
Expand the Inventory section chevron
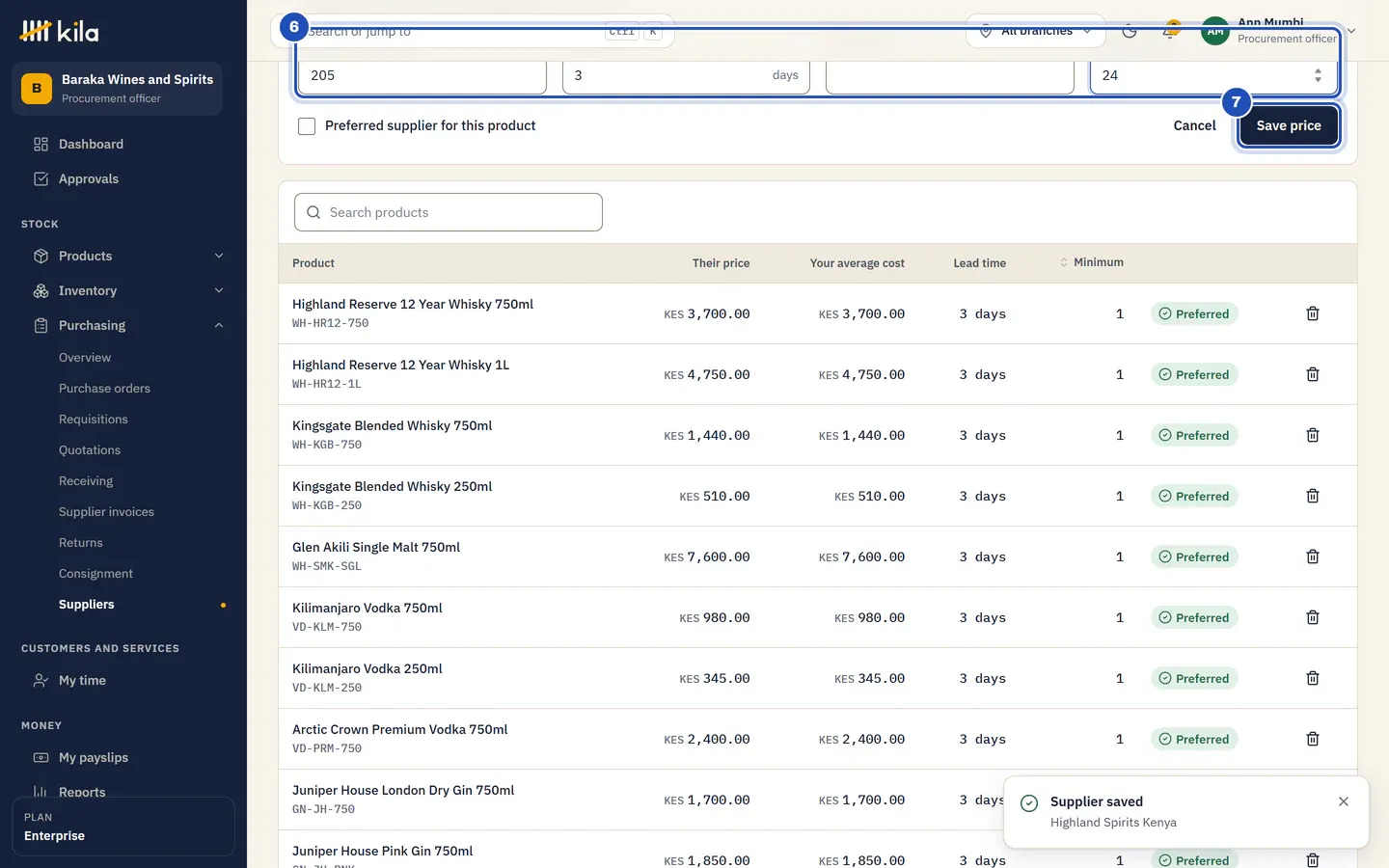pos(219,291)
